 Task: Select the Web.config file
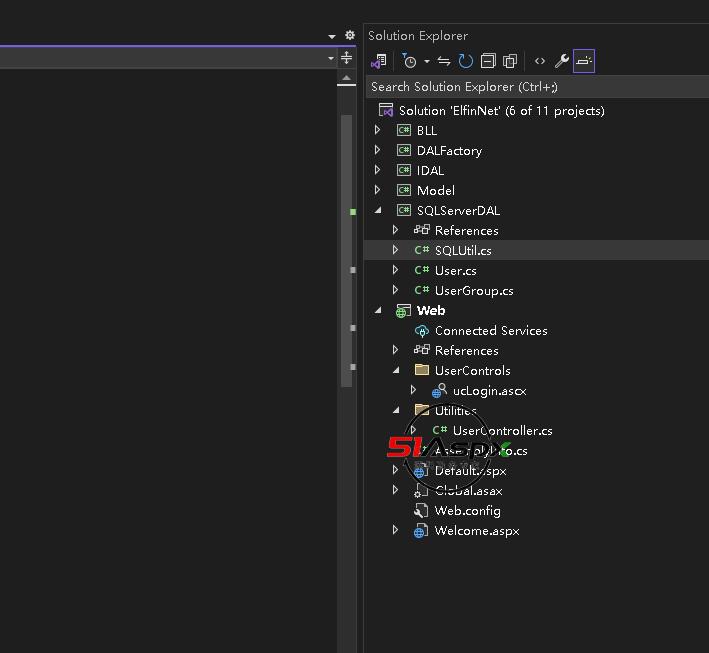click(x=467, y=510)
